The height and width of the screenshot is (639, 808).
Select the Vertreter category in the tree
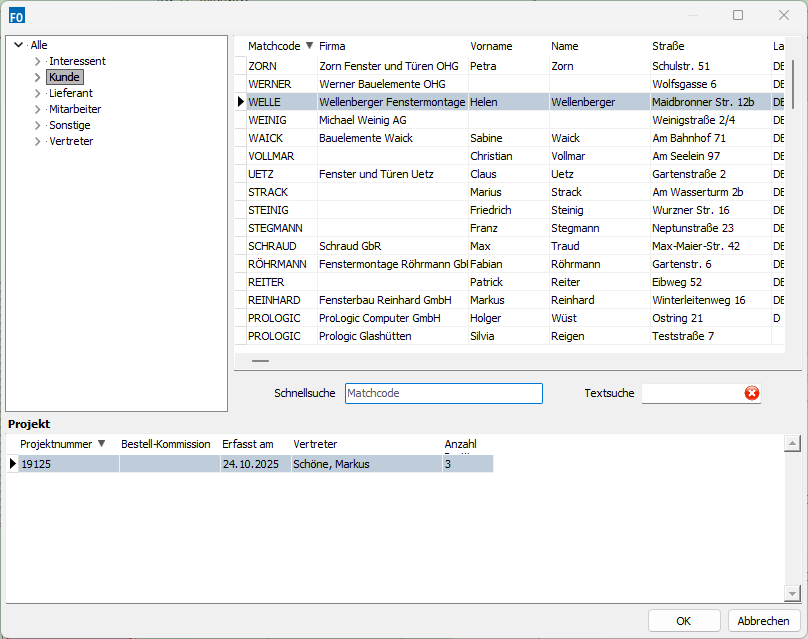(x=71, y=141)
